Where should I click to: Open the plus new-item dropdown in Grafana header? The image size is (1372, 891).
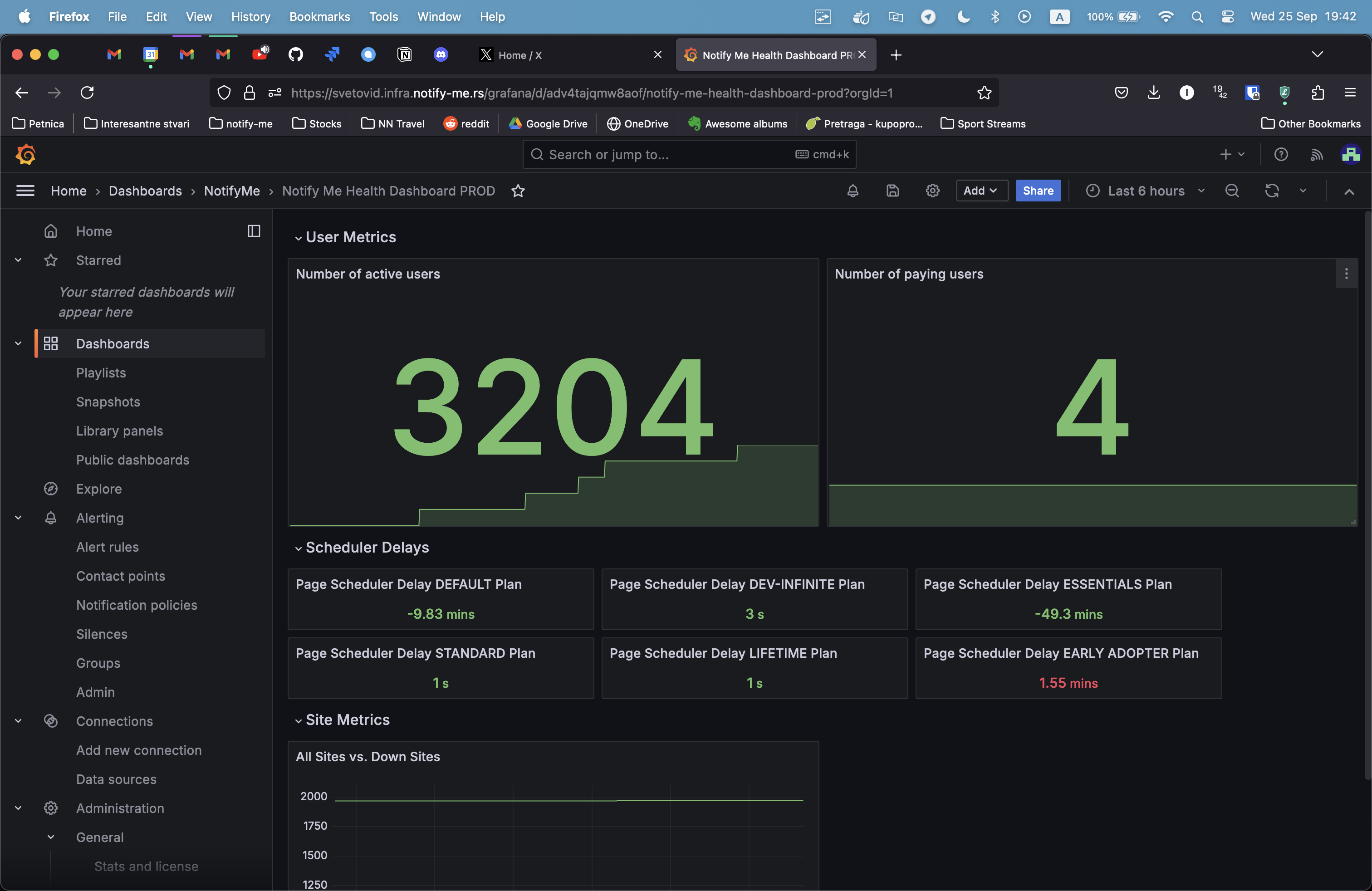(1233, 154)
